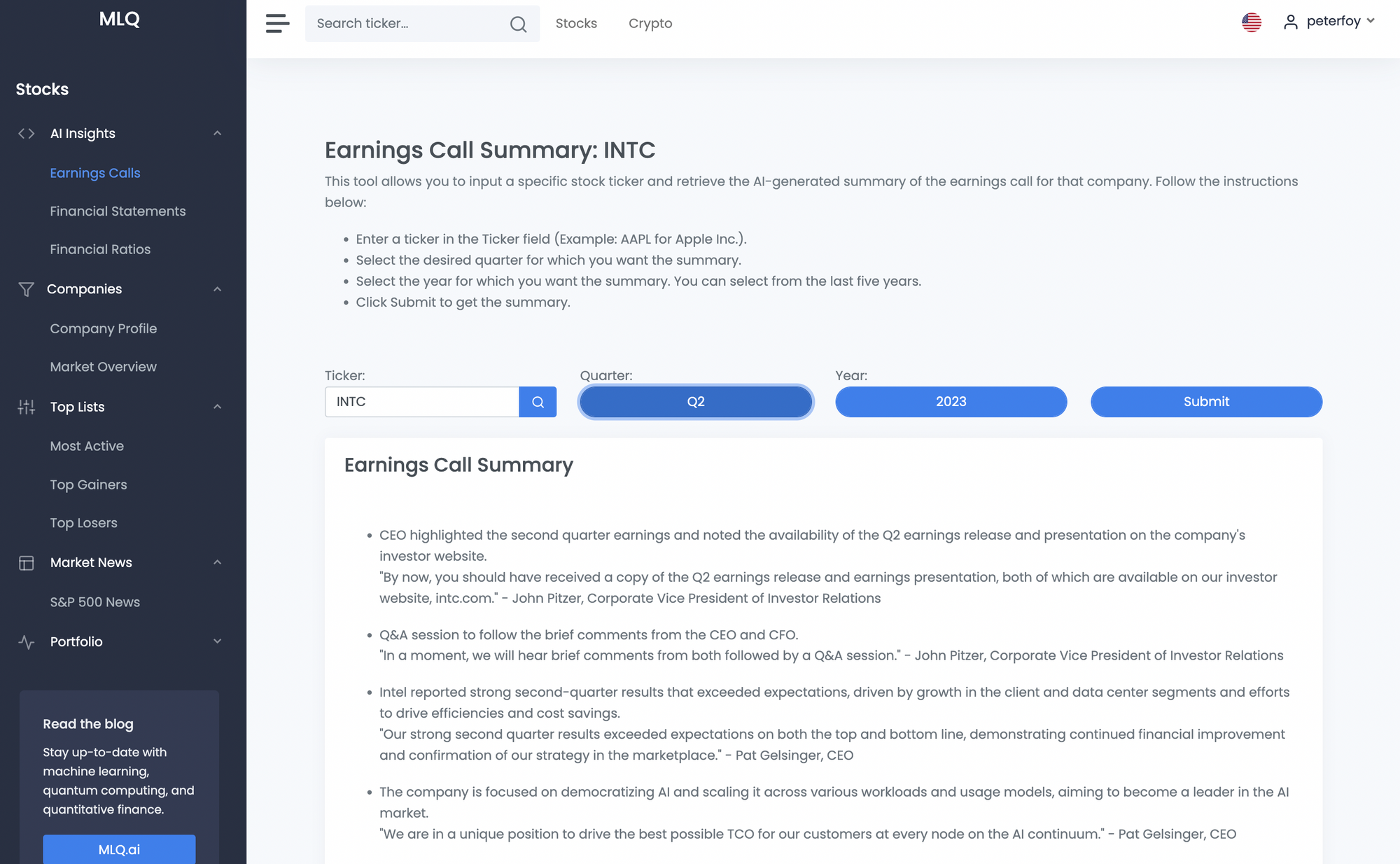
Task: Open the Q2 quarter dropdown
Action: [x=696, y=402]
